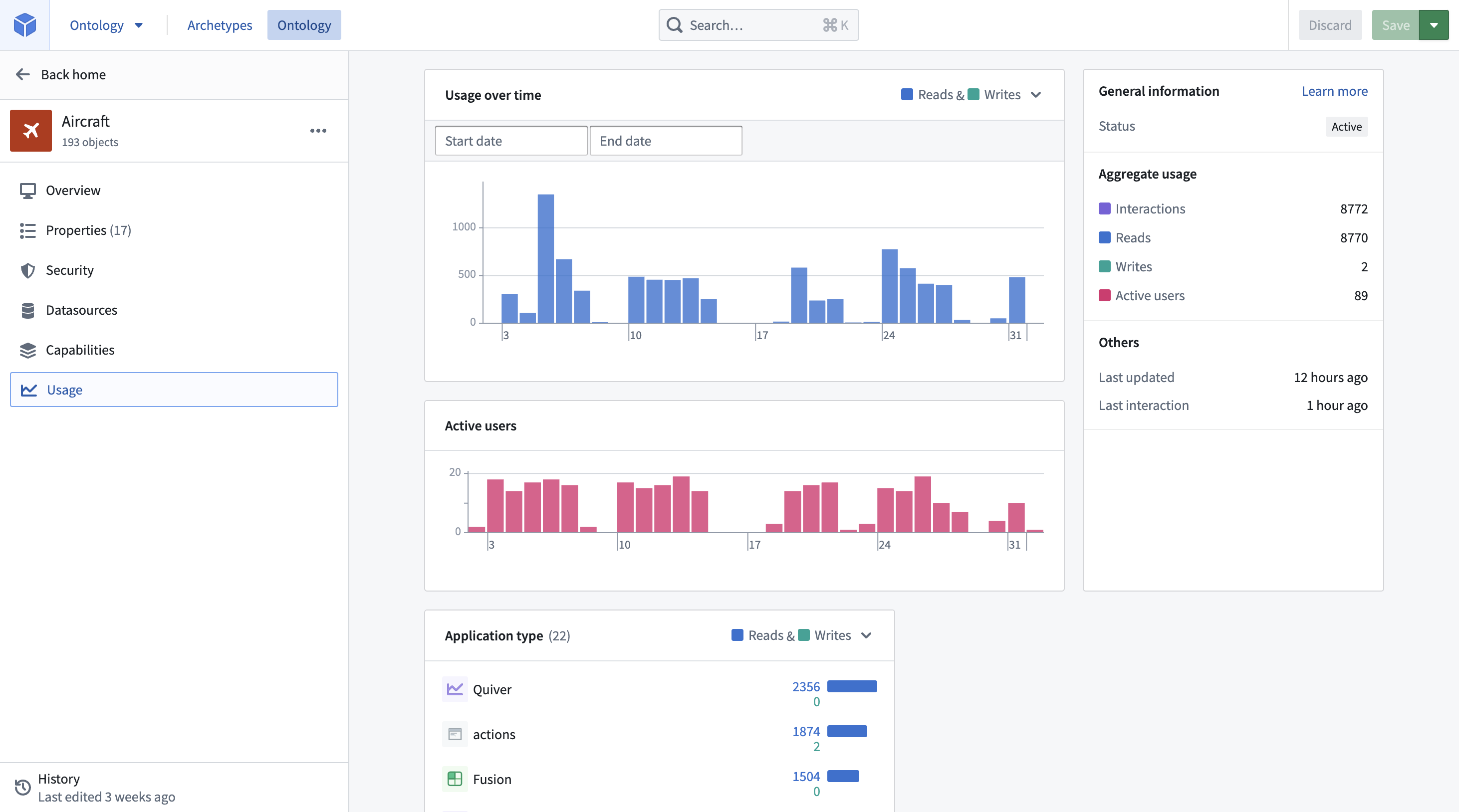Click the actions application icon
Viewport: 1459px width, 812px height.
(x=454, y=734)
